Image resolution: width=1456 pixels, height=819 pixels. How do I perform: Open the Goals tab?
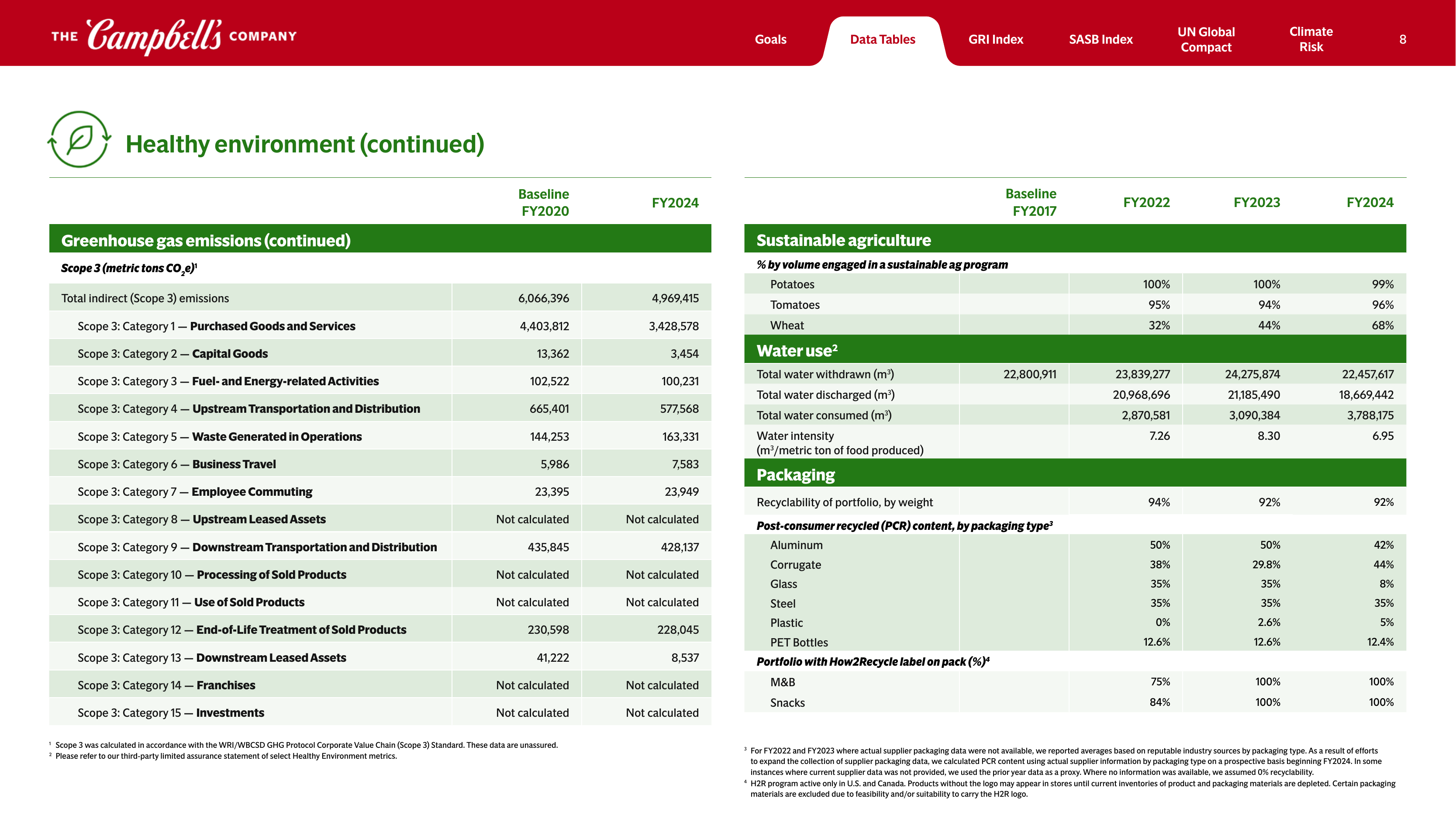point(770,39)
